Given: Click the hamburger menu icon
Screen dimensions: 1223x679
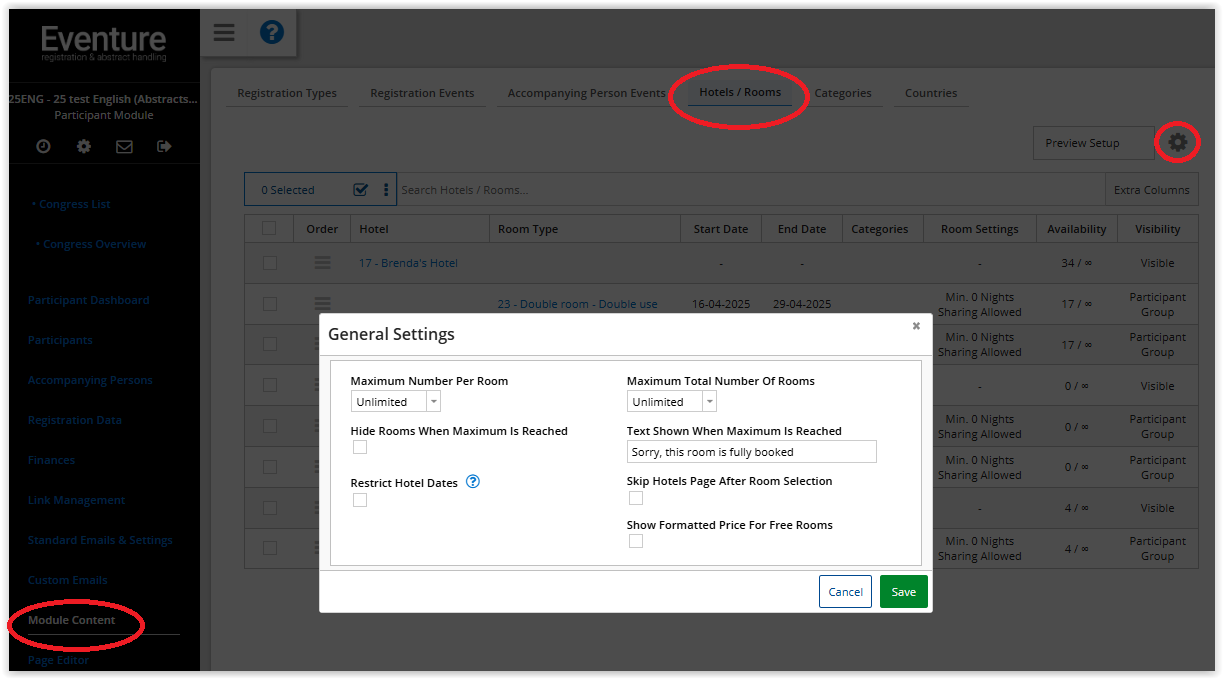Looking at the screenshot, I should coord(224,33).
